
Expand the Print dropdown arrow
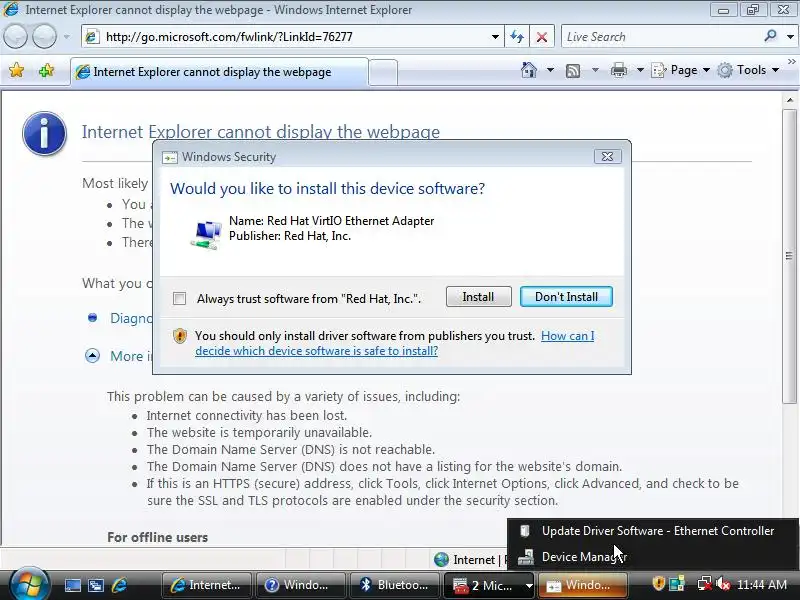tap(640, 70)
